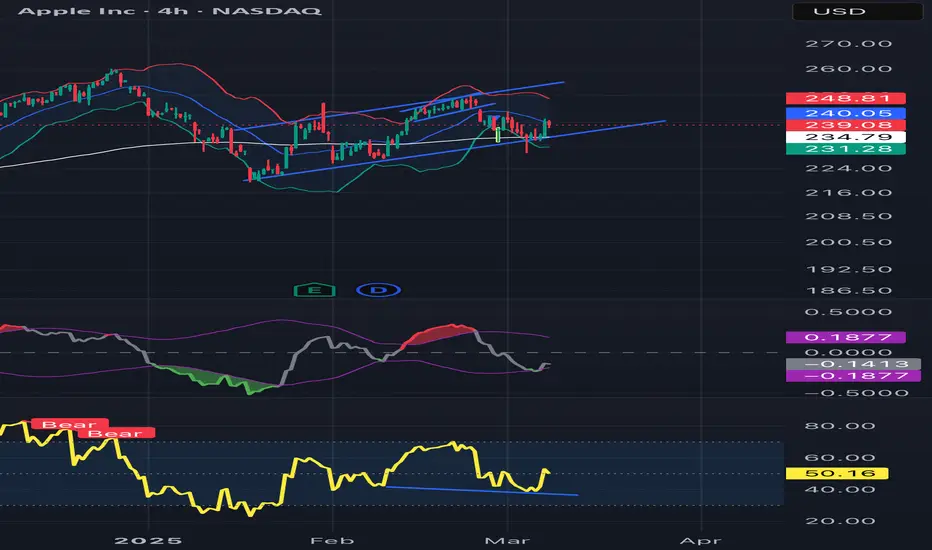Screen dimensions: 932x550
Task: Click the 'Apr' time axis label
Action: [700, 540]
